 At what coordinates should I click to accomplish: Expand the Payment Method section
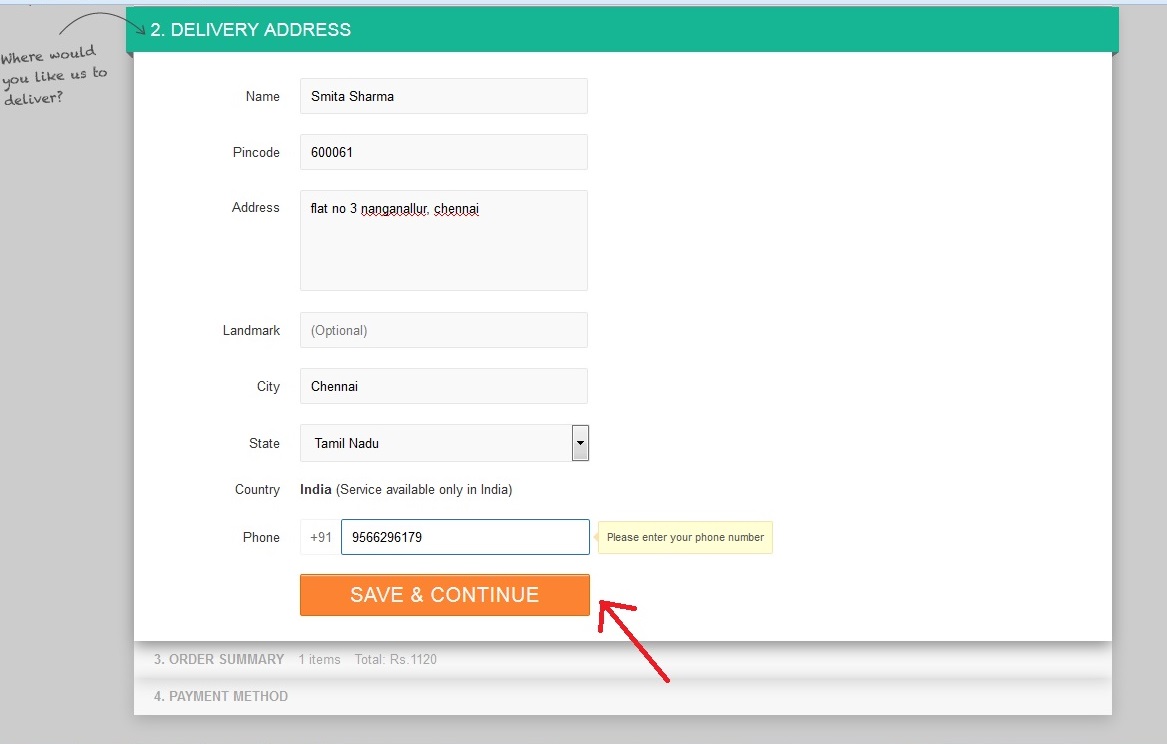[x=220, y=696]
